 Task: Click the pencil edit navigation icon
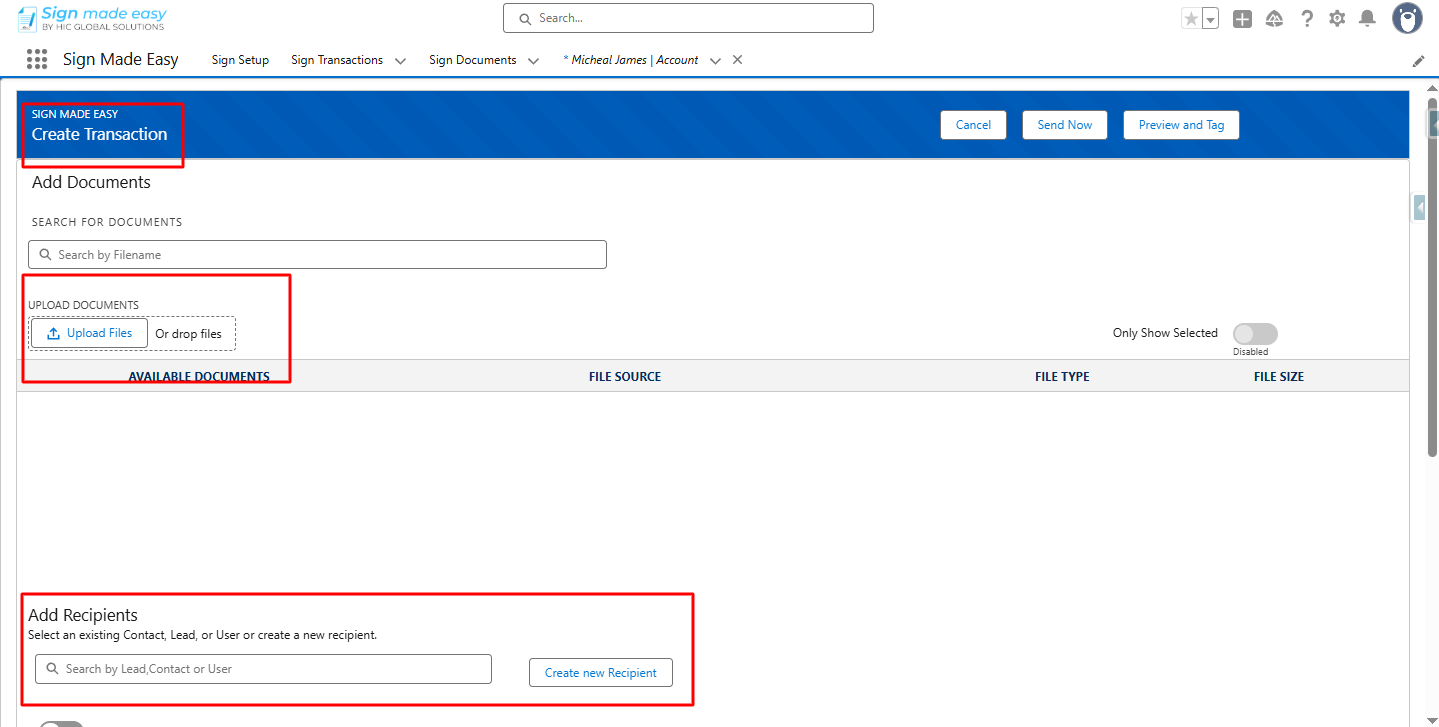[x=1418, y=61]
